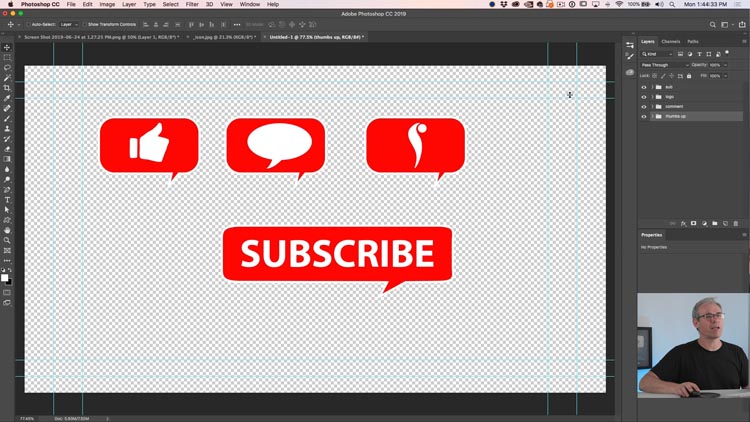Image resolution: width=750 pixels, height=422 pixels.
Task: Open the Pass Through blend mode dropdown
Action: click(664, 65)
